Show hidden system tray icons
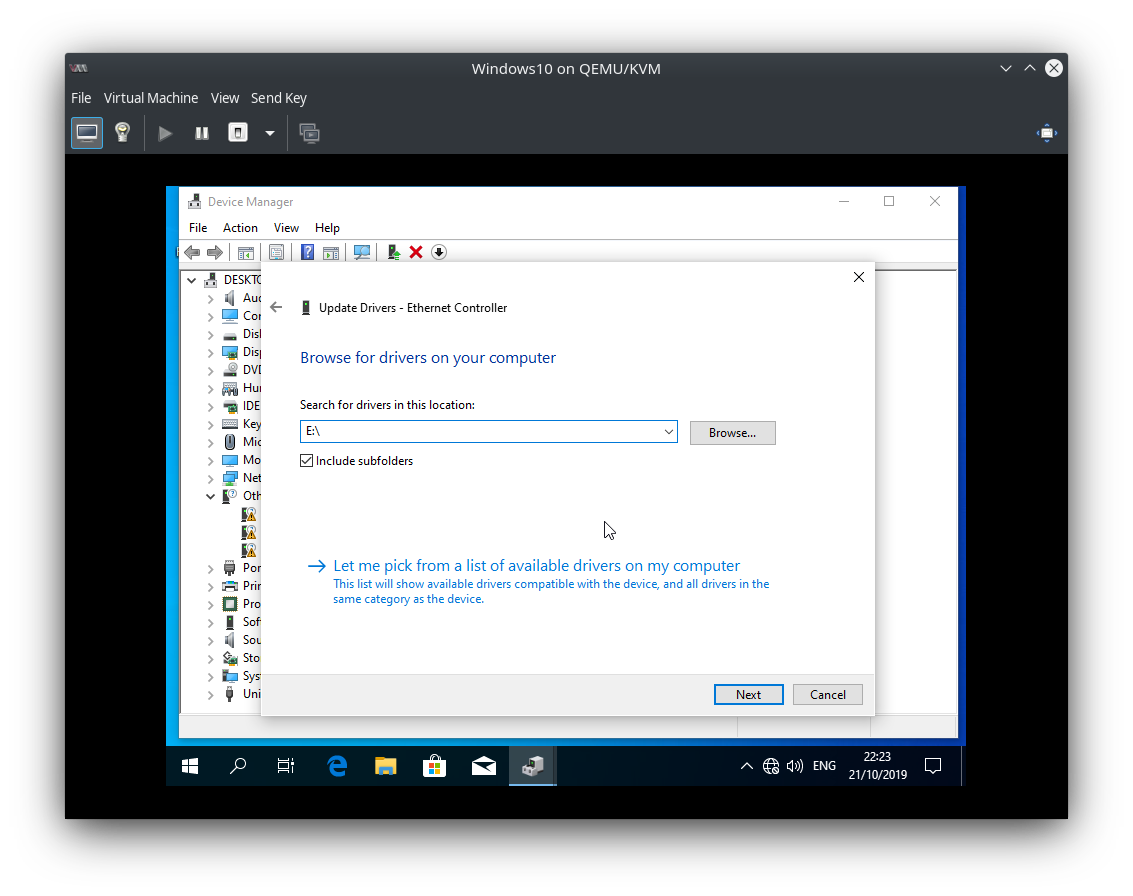Screen dimensions: 1133x896 click(746, 766)
